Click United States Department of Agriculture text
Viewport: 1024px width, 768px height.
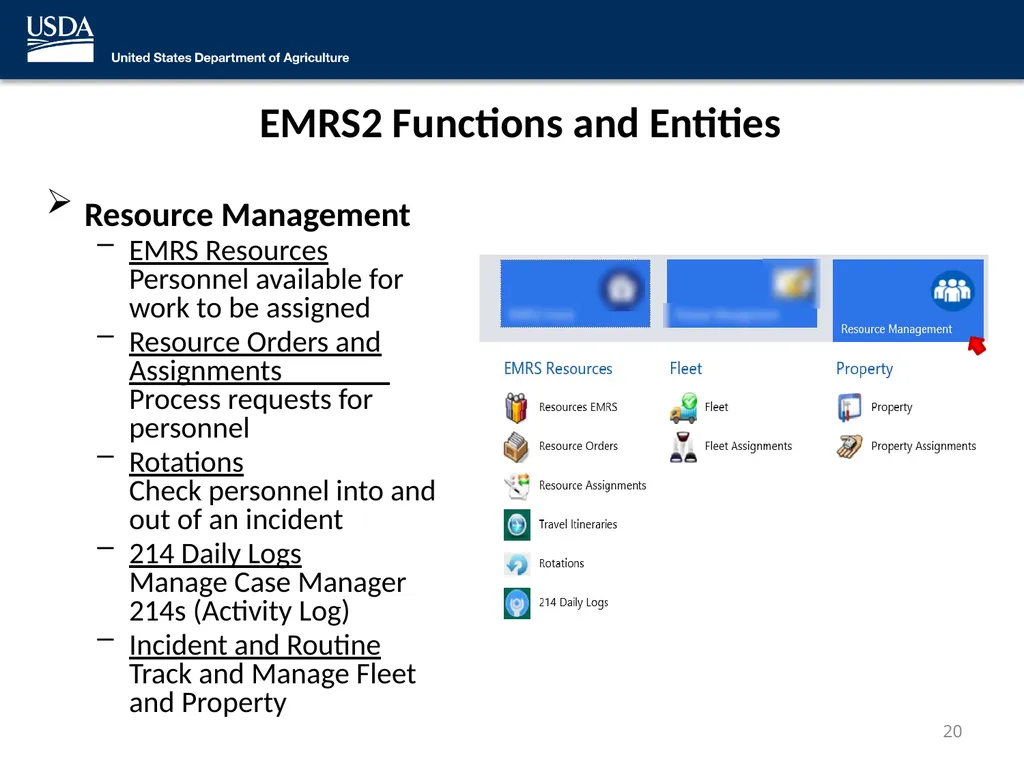click(x=230, y=57)
